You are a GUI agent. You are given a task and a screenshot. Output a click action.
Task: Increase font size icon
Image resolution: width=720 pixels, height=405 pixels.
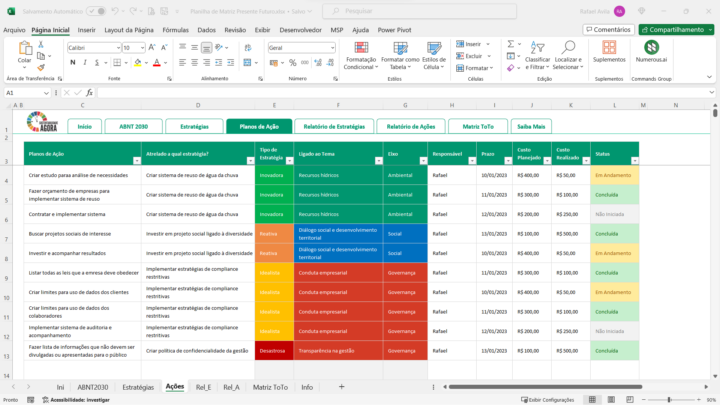click(152, 47)
